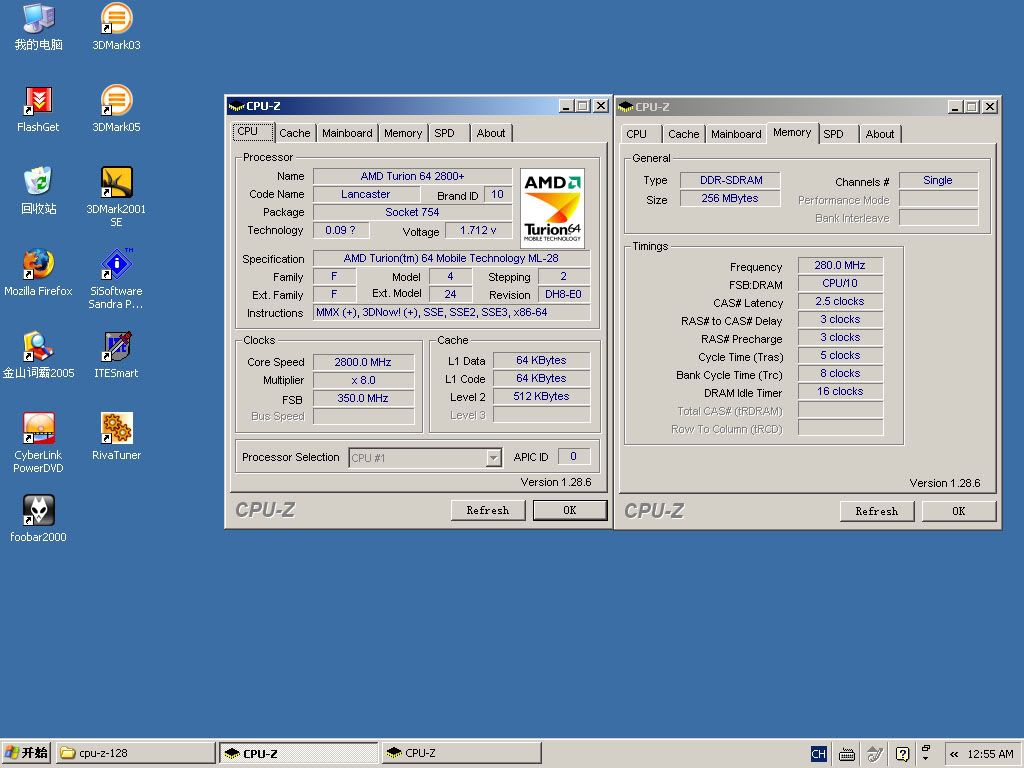Click the Level 2 cache value 512 KBytes

(541, 396)
